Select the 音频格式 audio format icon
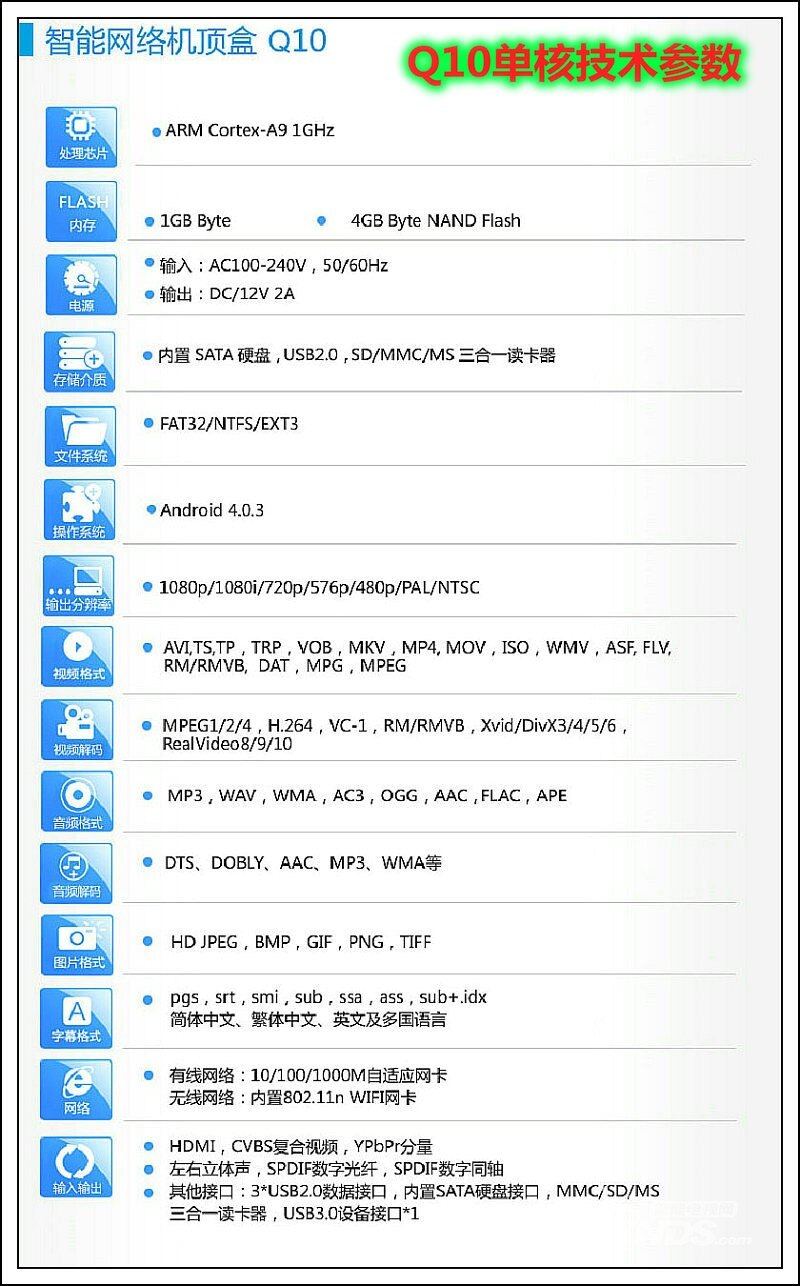800x1286 pixels. (x=77, y=801)
